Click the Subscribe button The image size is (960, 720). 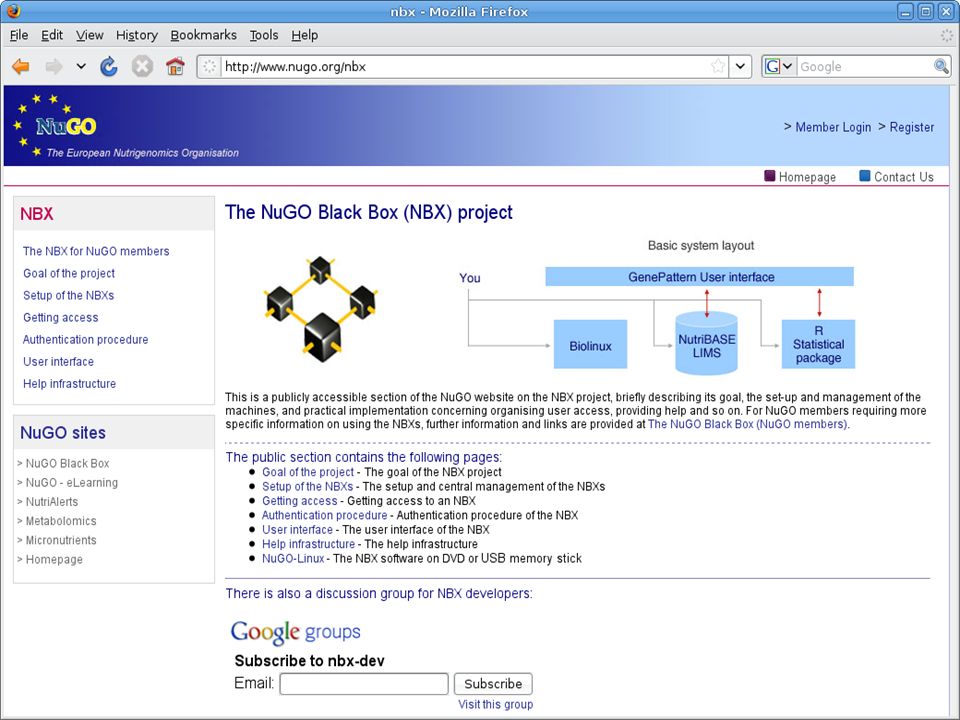coord(493,684)
